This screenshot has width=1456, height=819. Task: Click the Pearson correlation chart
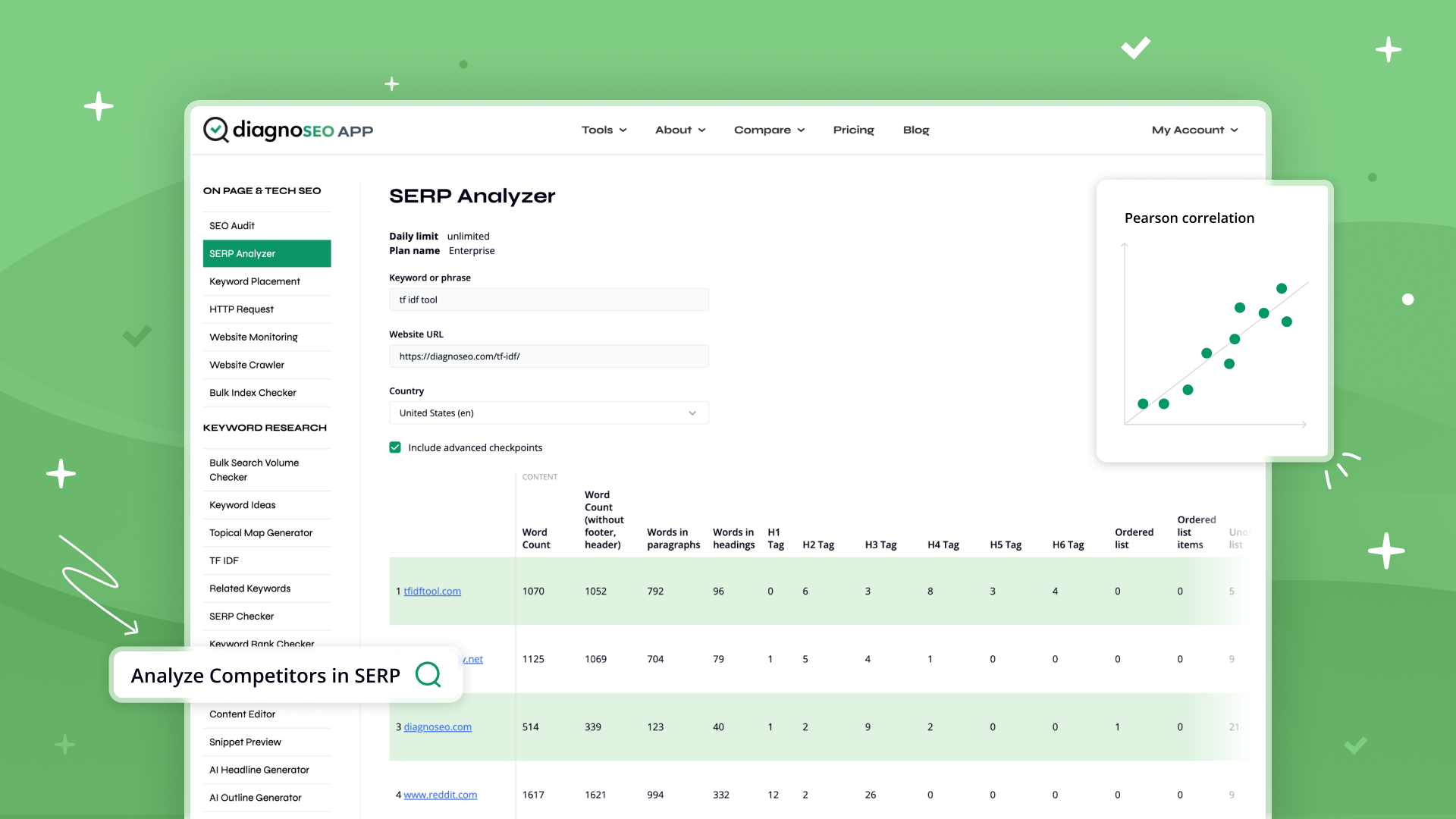[x=1215, y=334]
